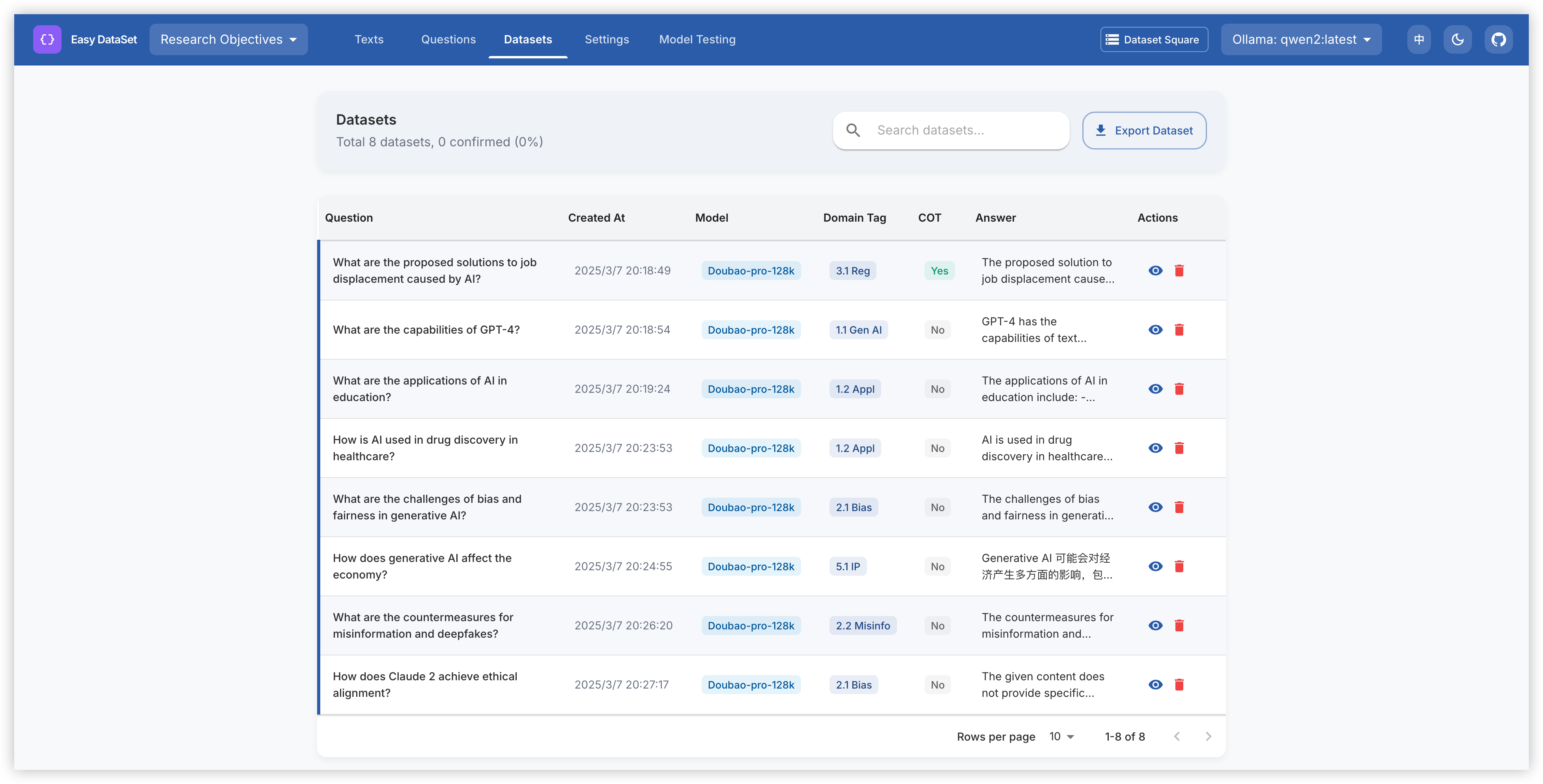Screen dimensions: 1543x784
Task: Click the Easy DataSet logo icon
Action: pos(47,39)
